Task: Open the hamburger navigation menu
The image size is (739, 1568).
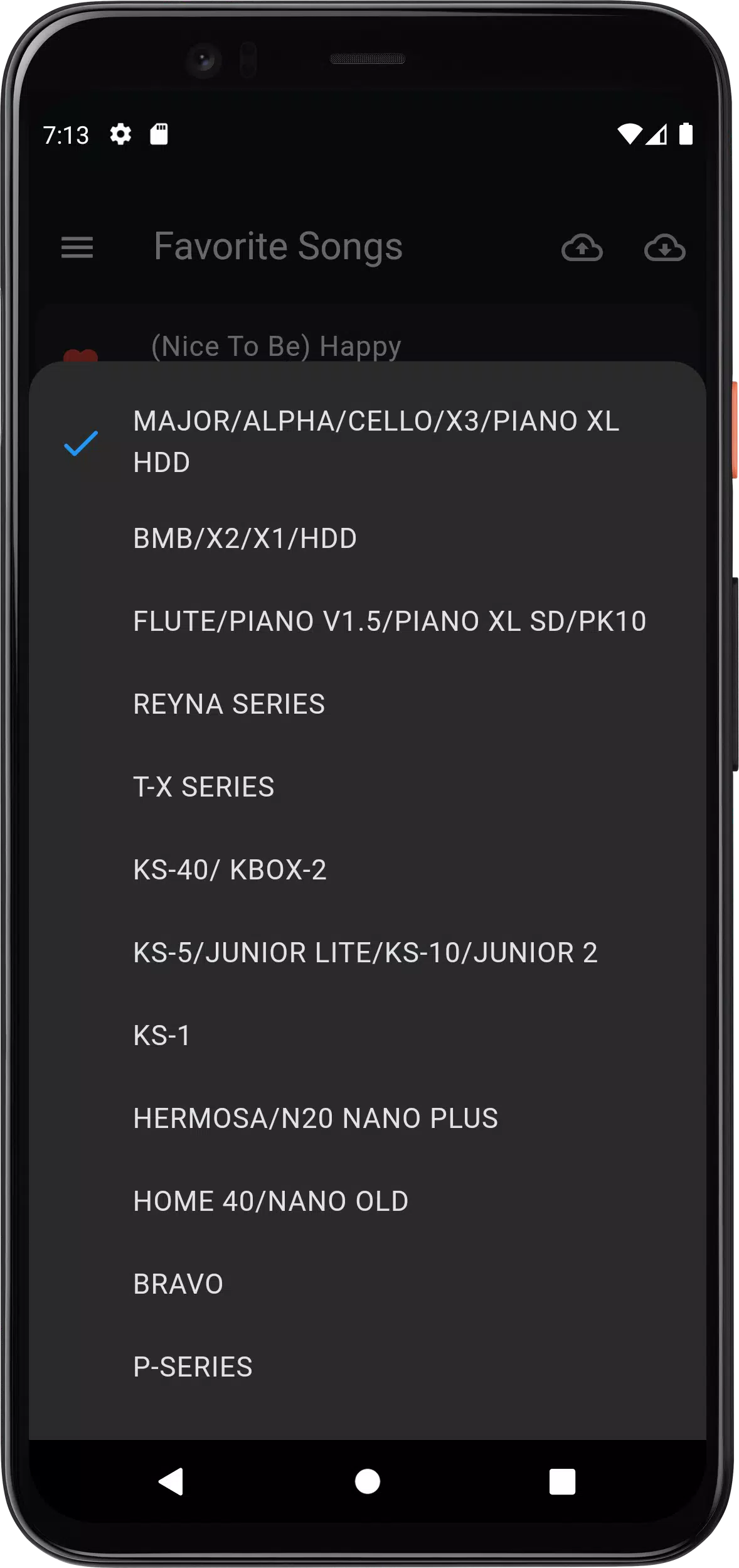Action: tap(77, 247)
